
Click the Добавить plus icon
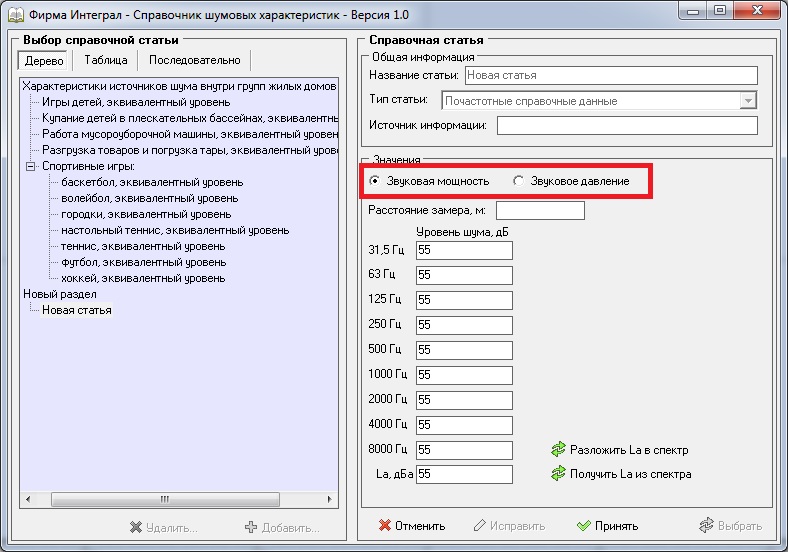[x=251, y=527]
